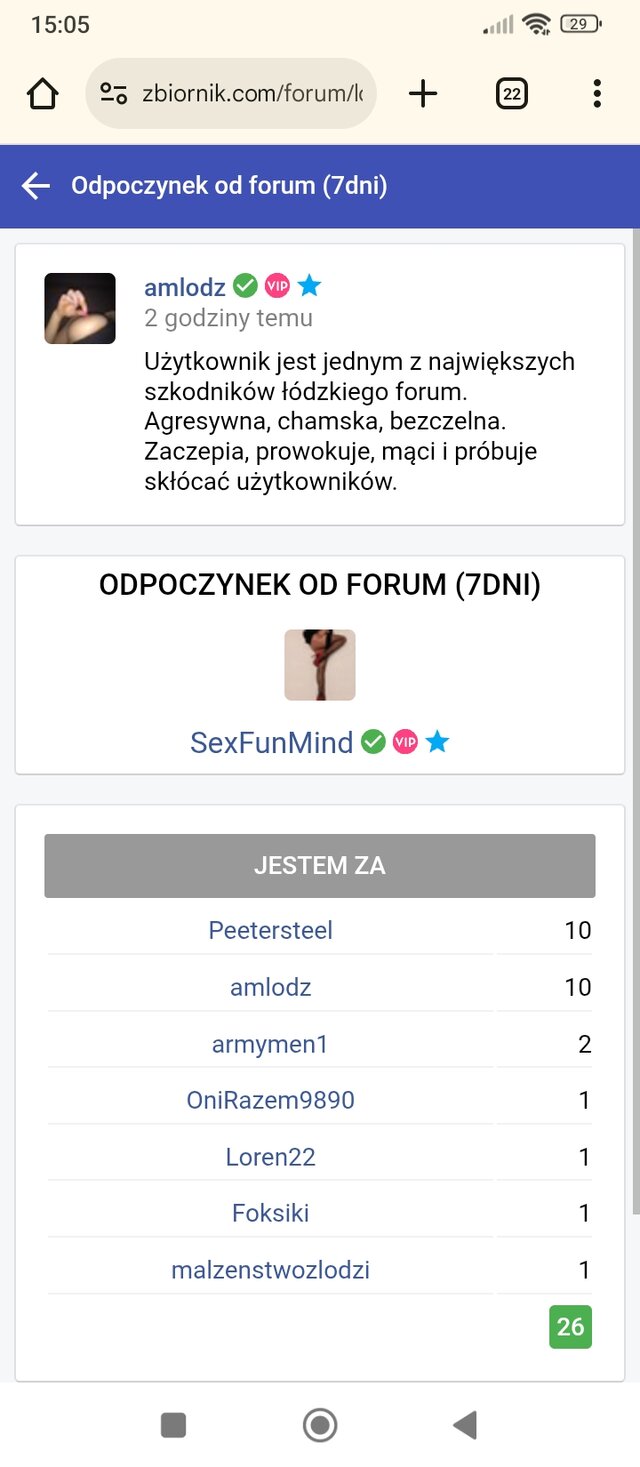Click the address bar URL field
640x1467 pixels.
coord(252,94)
